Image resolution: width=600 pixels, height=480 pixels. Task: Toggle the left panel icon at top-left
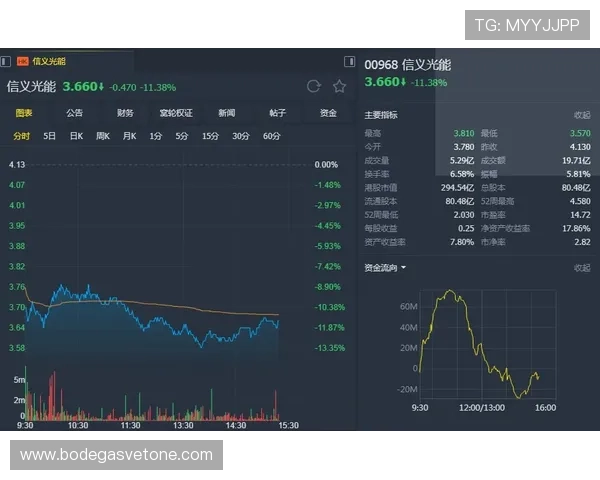coord(6,61)
